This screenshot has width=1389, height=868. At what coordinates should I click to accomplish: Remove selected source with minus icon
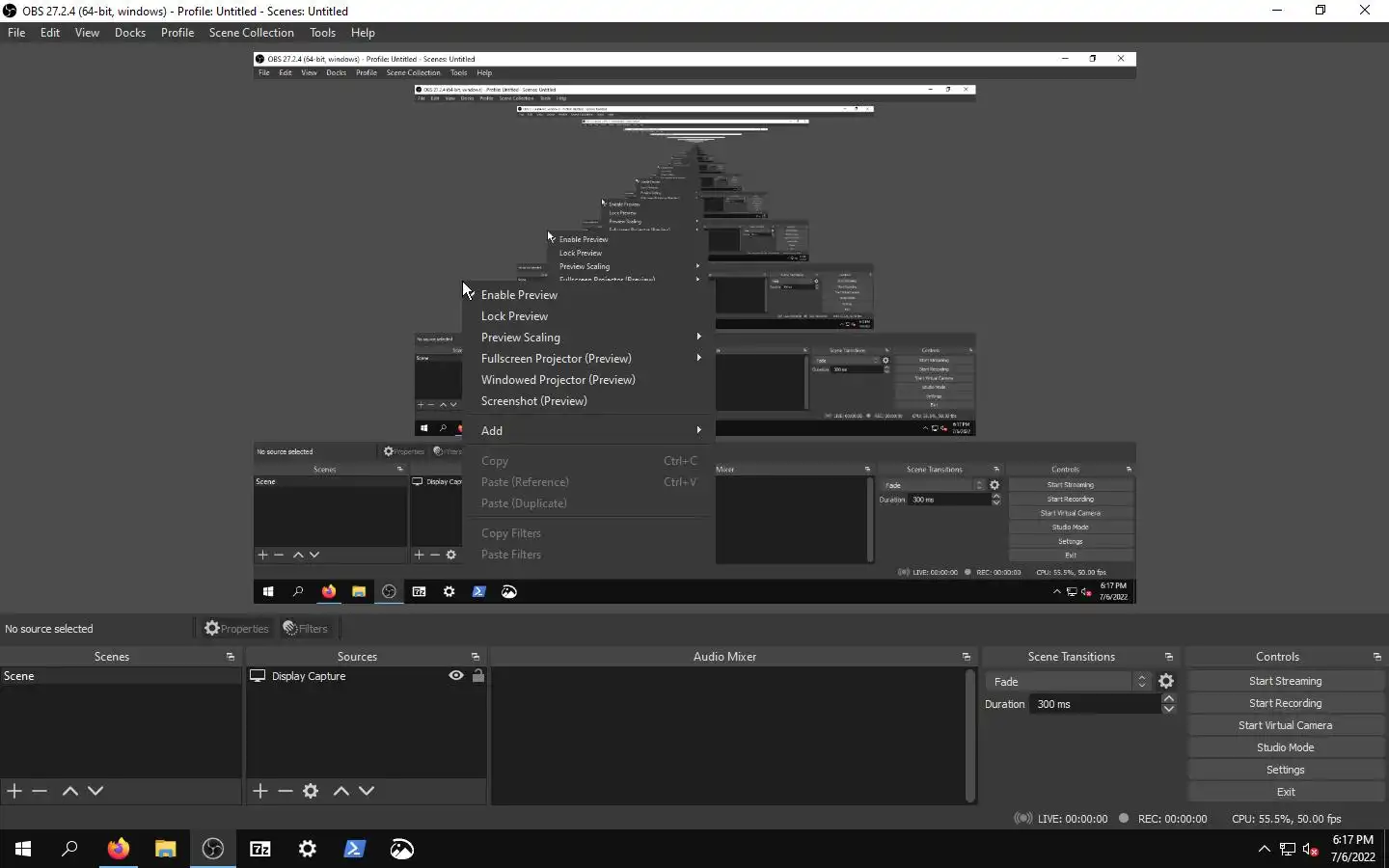tap(286, 791)
